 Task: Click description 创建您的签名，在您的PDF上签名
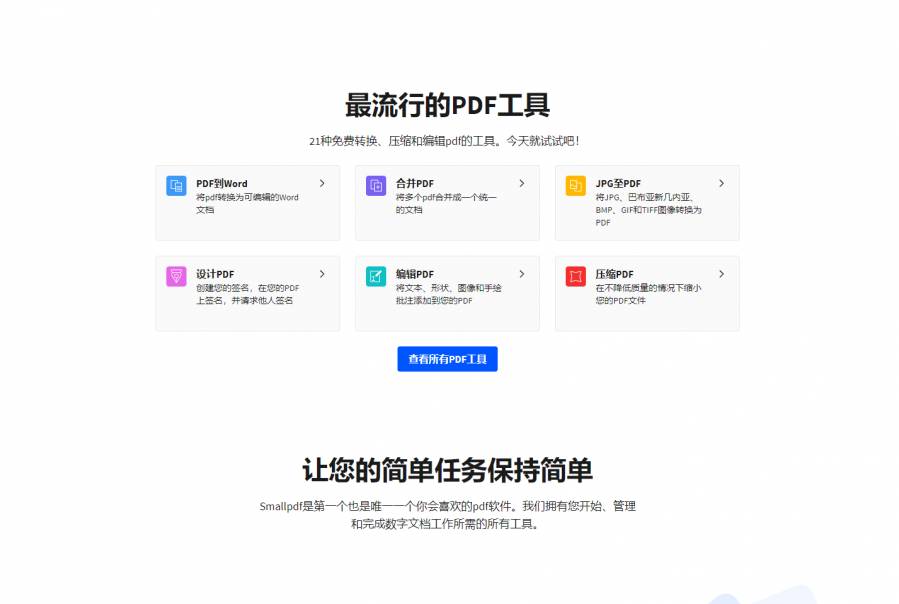(x=248, y=294)
